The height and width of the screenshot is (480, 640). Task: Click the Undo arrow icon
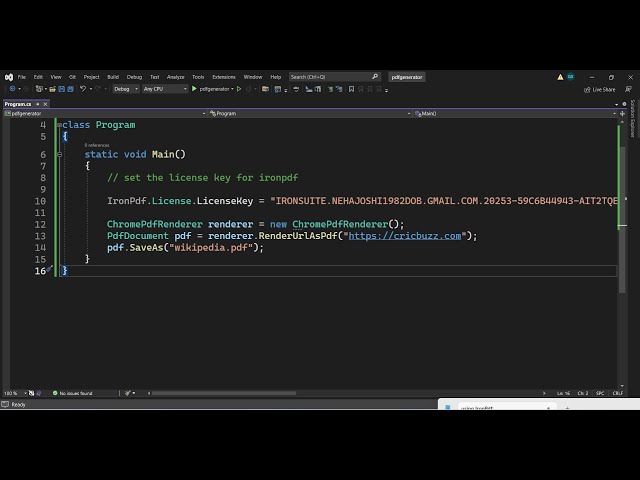83,89
